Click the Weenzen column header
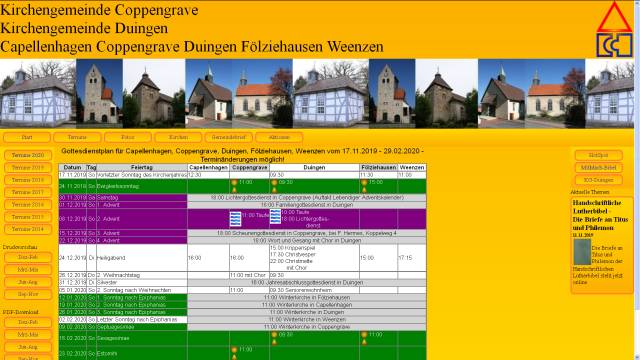This screenshot has height=360, width=640. coord(412,167)
